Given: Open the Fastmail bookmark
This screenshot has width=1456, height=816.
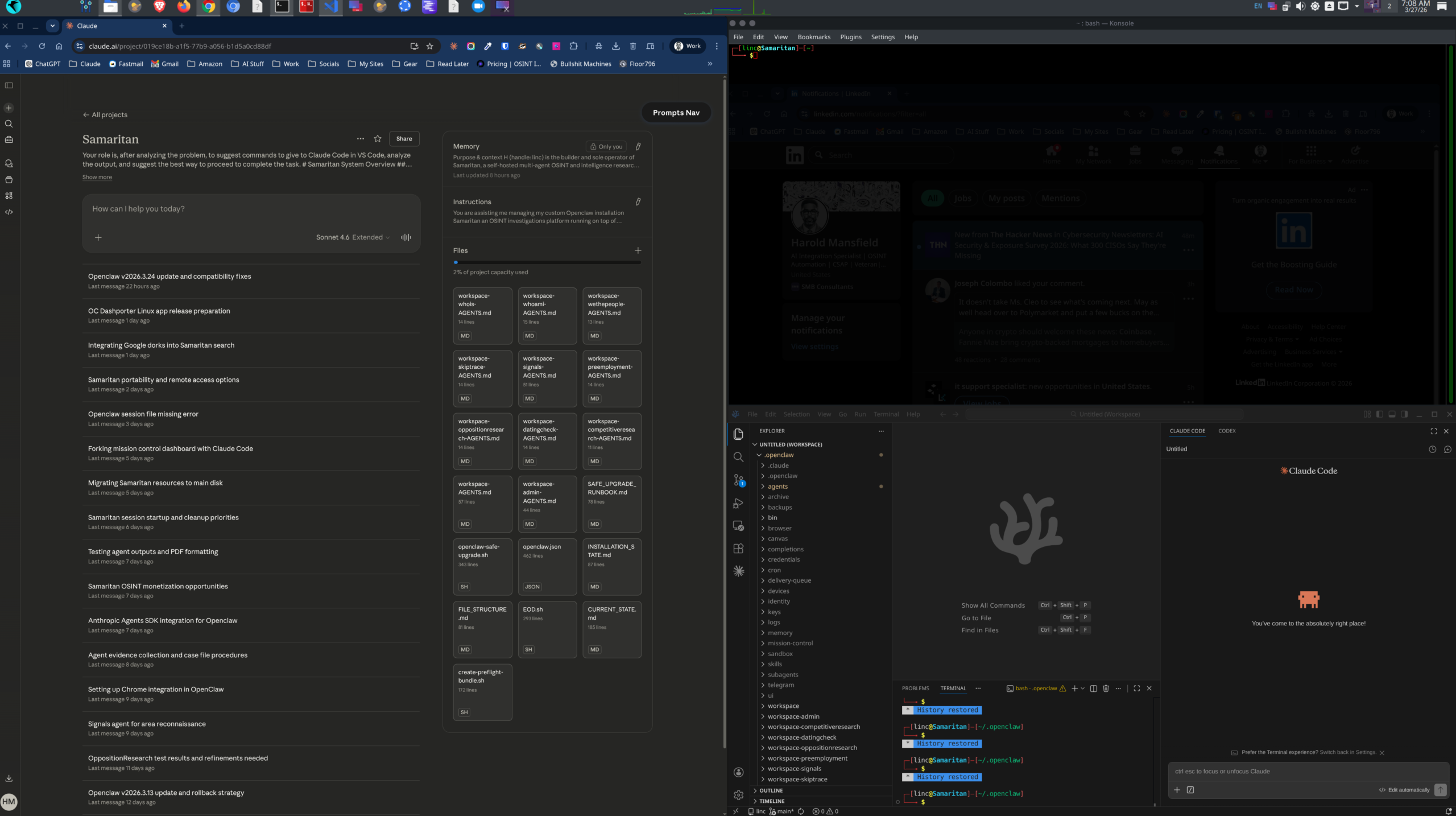Looking at the screenshot, I should pyautogui.click(x=126, y=64).
